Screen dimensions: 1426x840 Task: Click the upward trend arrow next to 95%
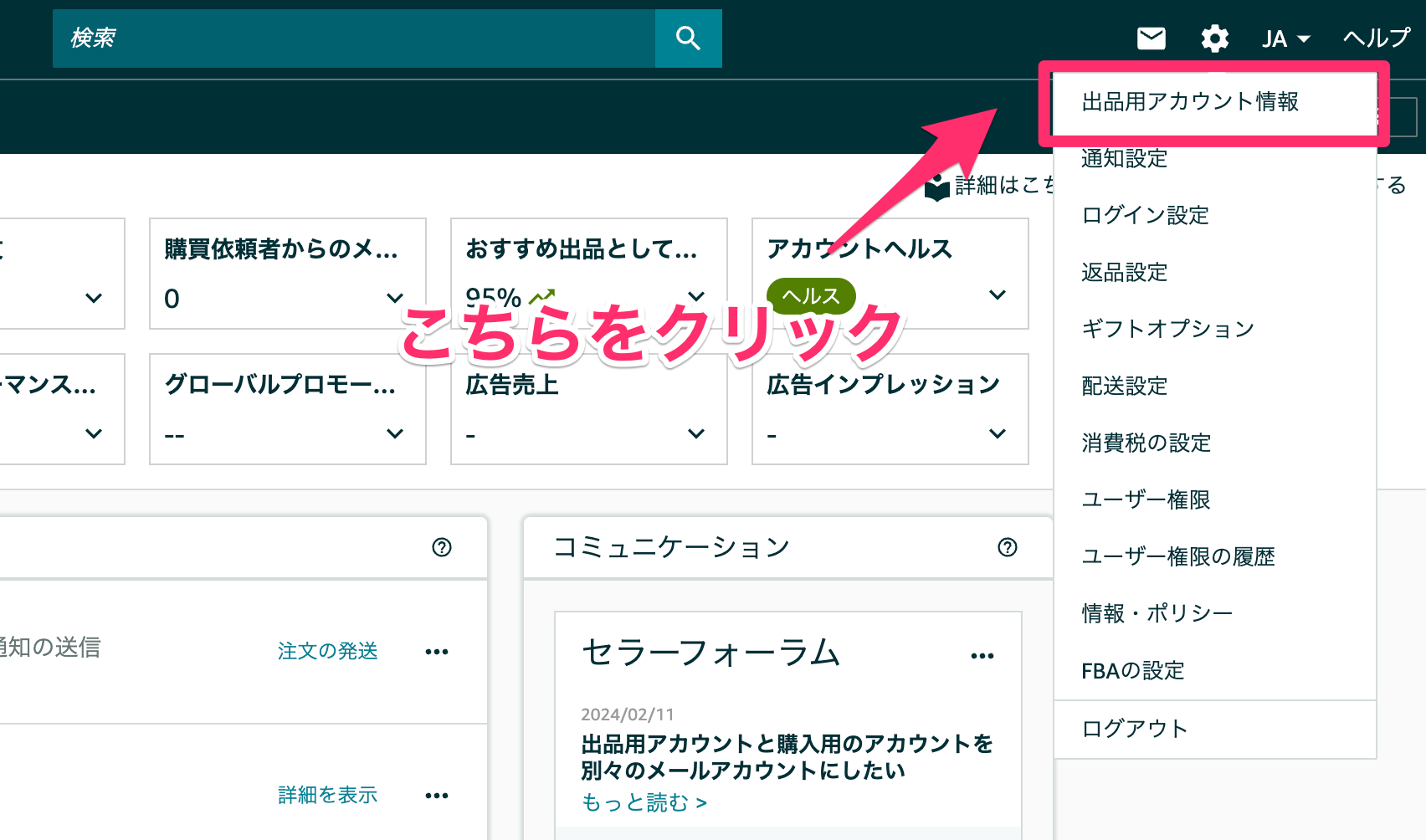[x=541, y=295]
